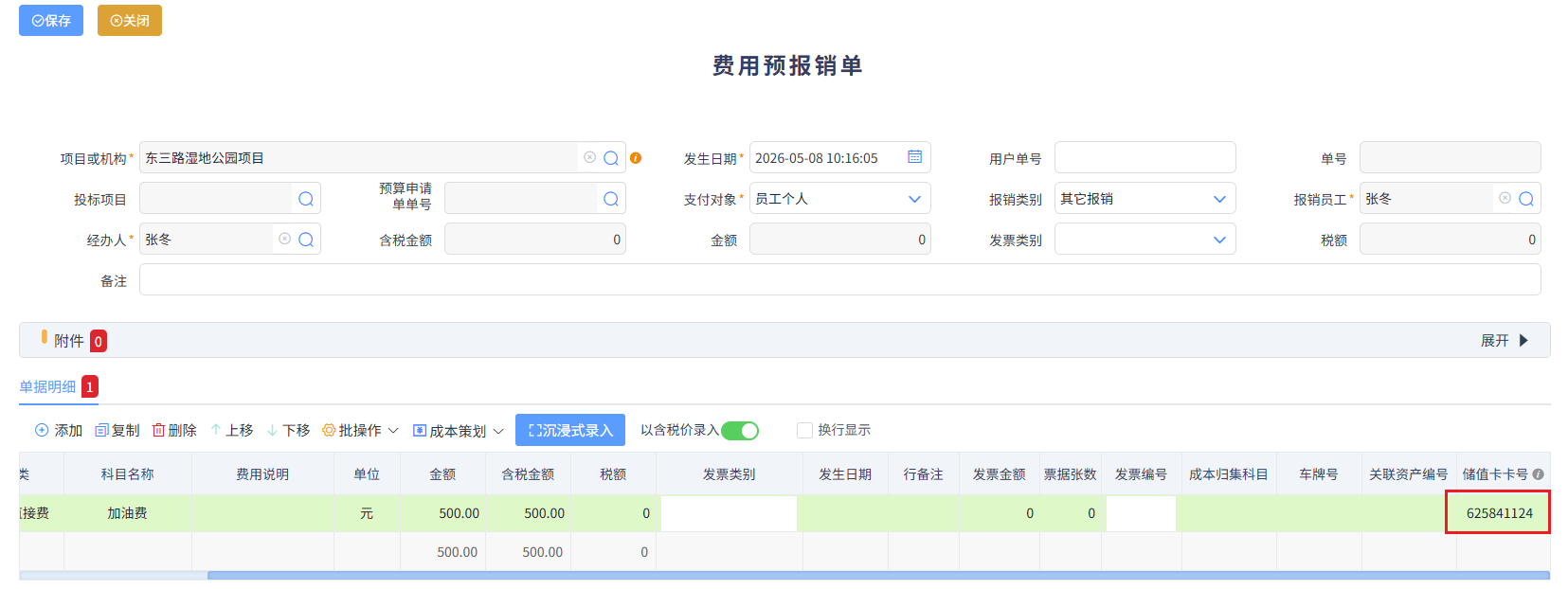The height and width of the screenshot is (589, 1568).
Task: Click 发票类别 column header in table
Action: click(729, 473)
